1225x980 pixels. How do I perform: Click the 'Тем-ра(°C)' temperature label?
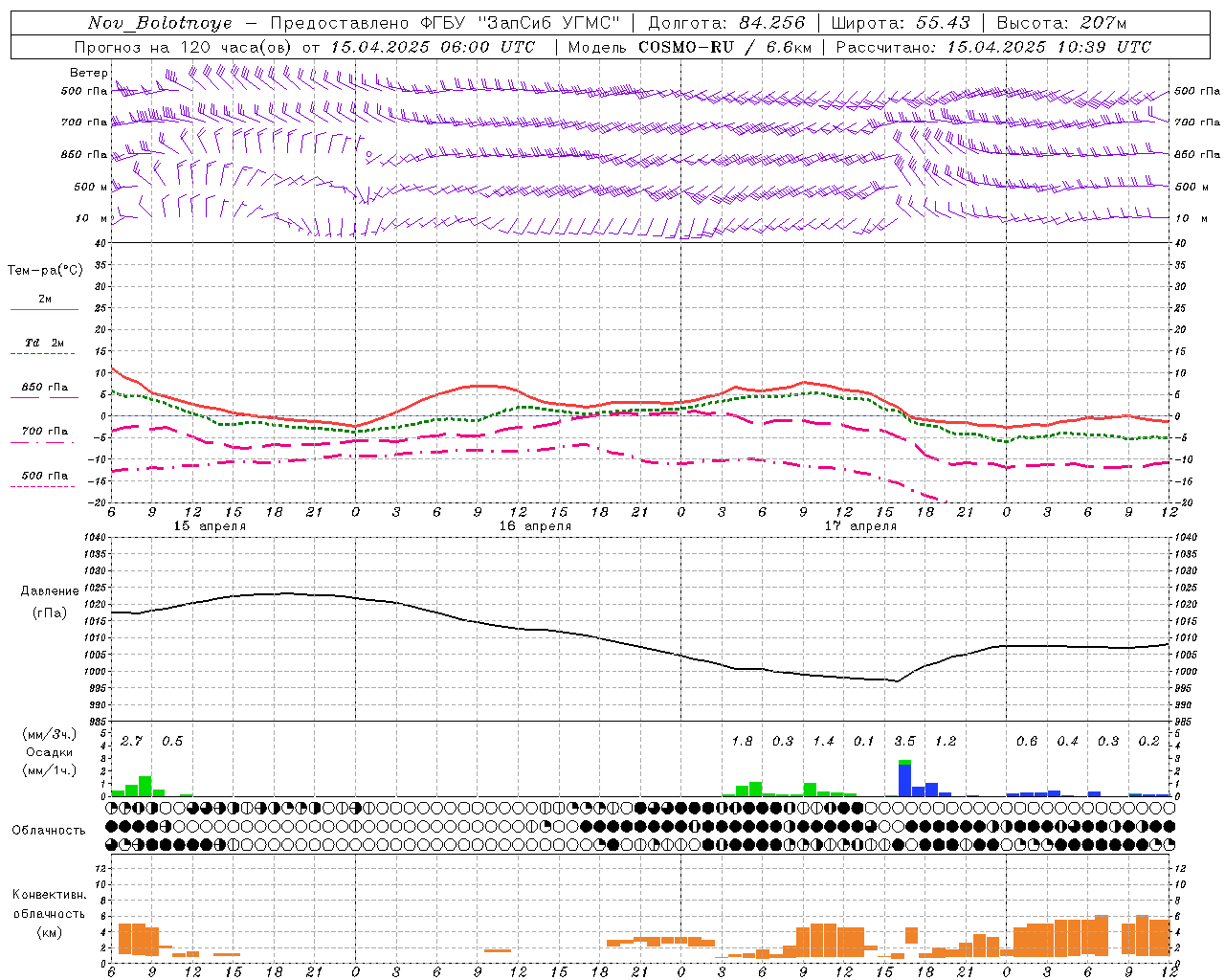[x=46, y=271]
